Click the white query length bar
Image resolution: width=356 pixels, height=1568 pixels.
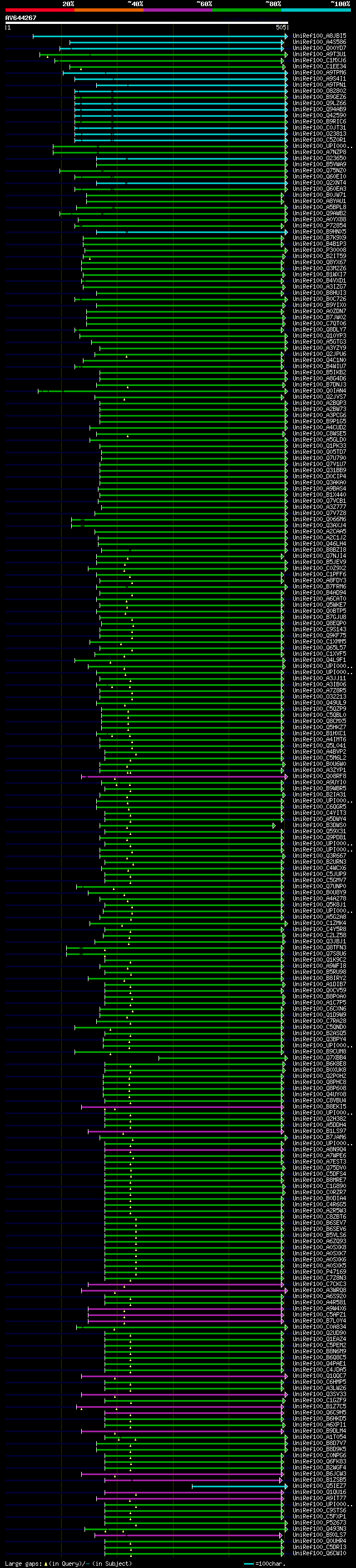coord(147,22)
